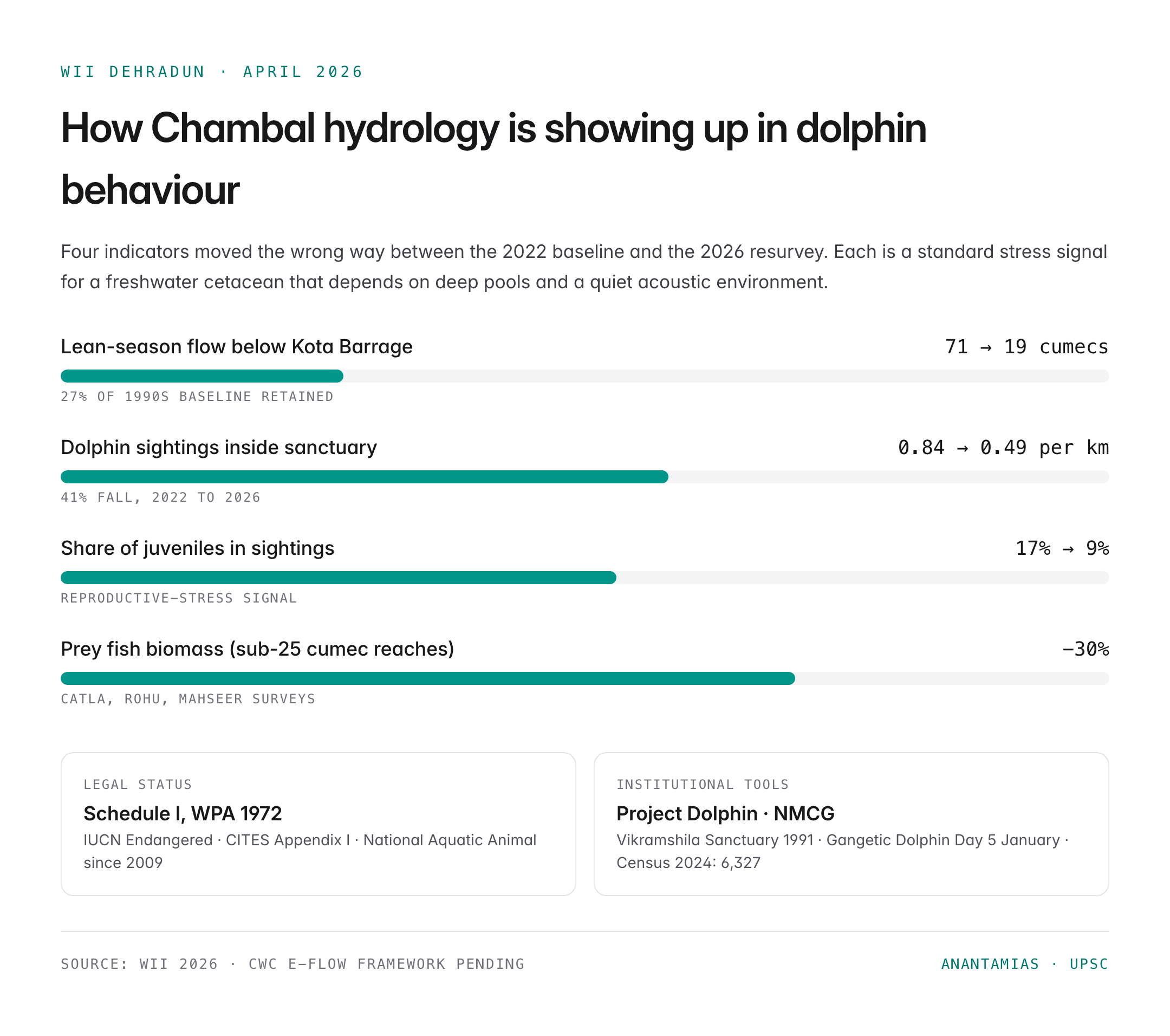1170x1036 pixels.
Task: Click the Lean-season flow progress bar
Action: 584,376
